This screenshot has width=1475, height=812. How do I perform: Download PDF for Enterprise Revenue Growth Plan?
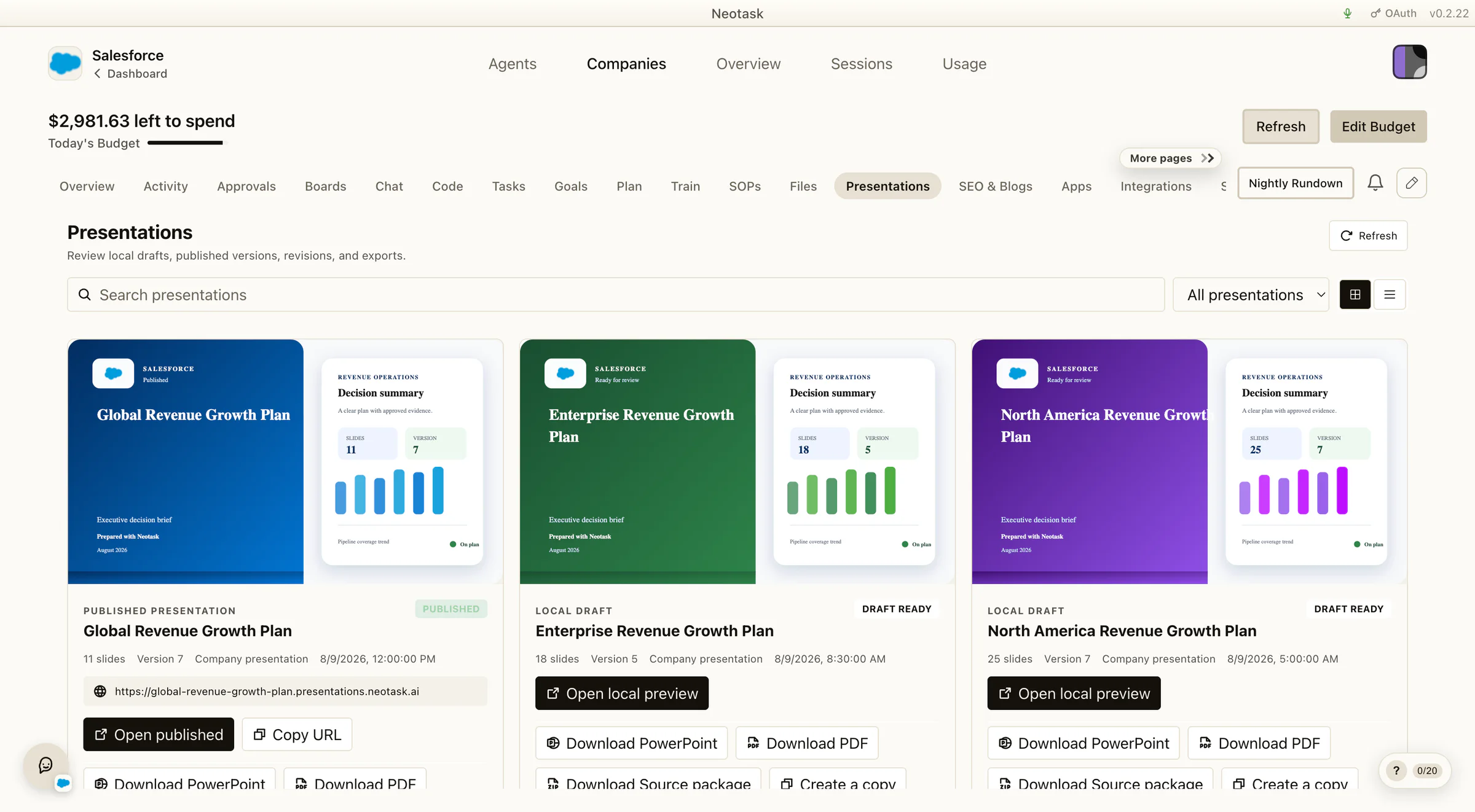(x=807, y=743)
